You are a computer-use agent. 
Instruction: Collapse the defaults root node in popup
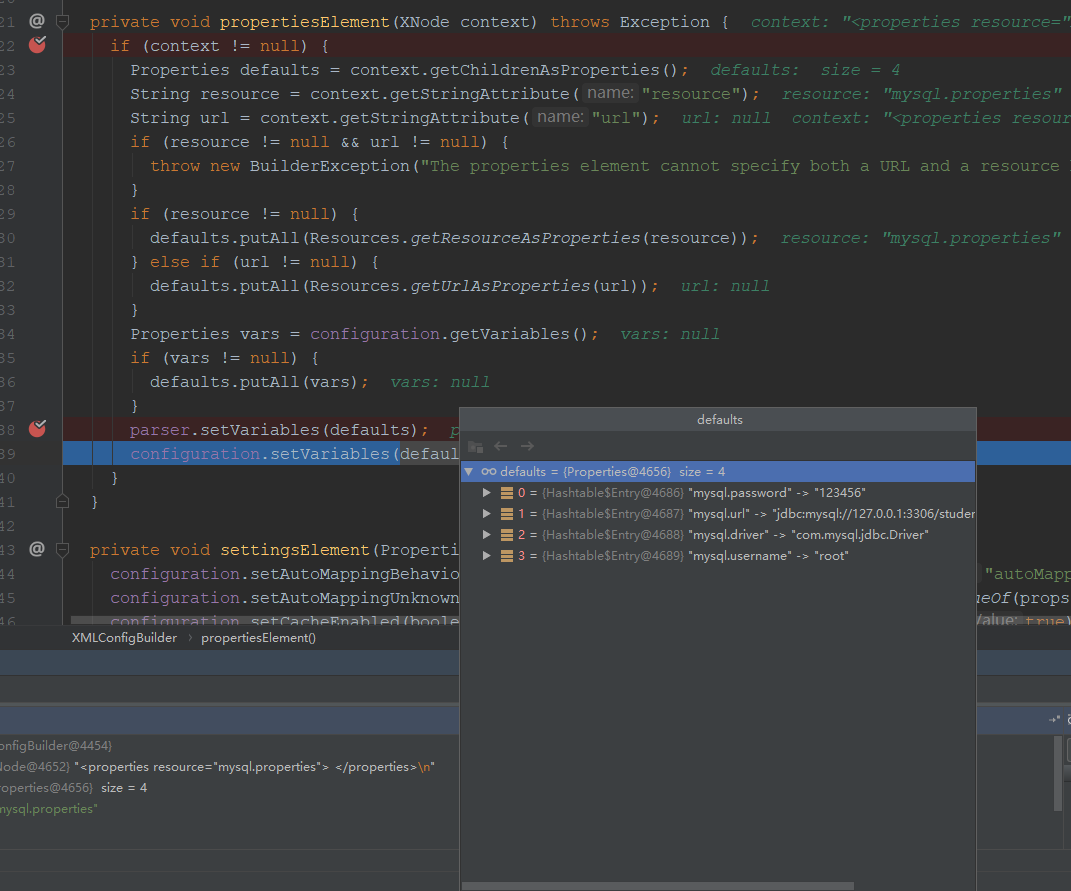point(469,471)
